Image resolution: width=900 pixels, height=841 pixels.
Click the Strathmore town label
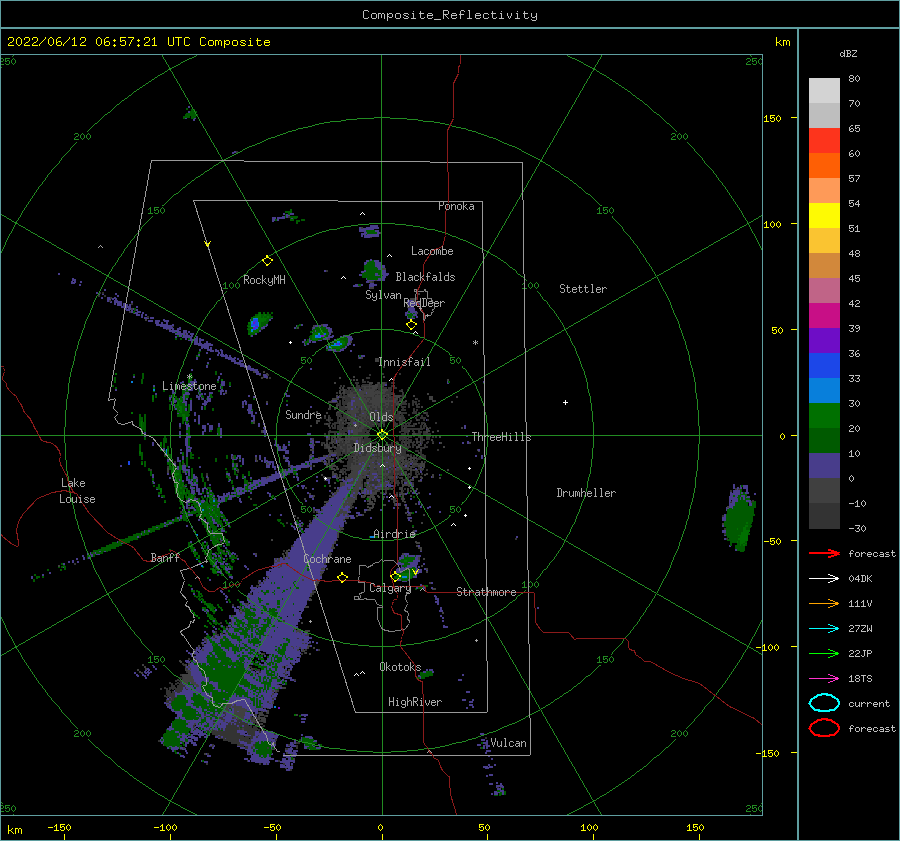(x=486, y=592)
